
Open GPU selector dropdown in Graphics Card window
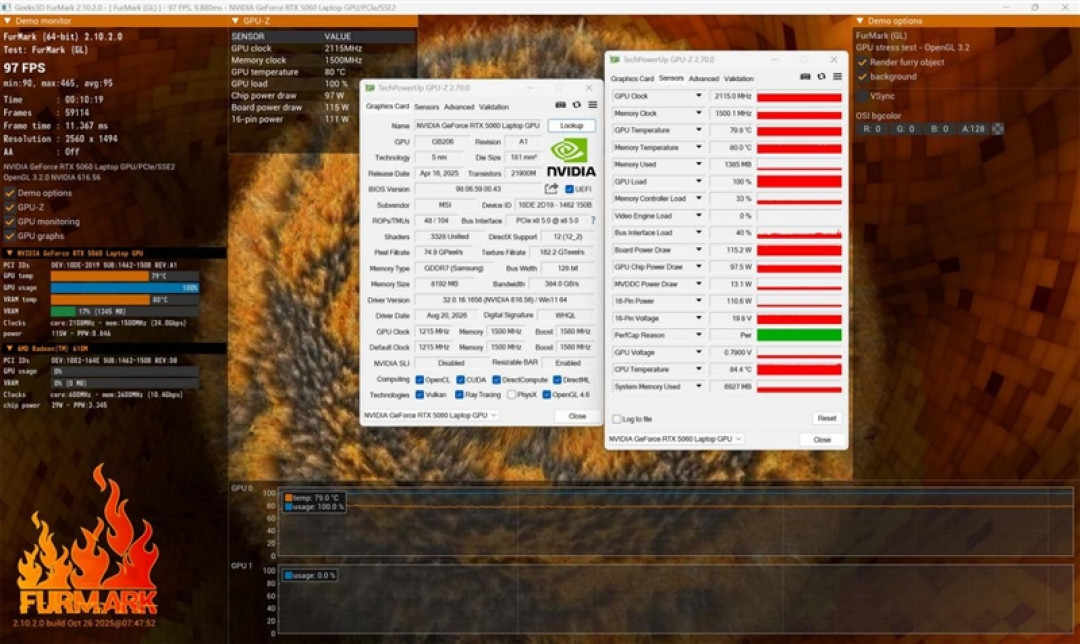pyautogui.click(x=430, y=415)
